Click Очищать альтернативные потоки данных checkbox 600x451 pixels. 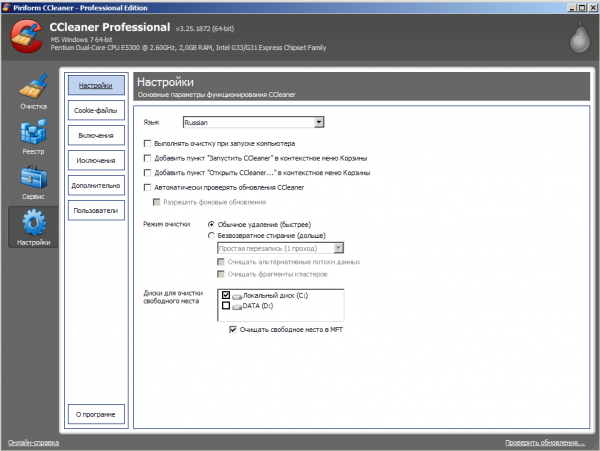(x=221, y=262)
